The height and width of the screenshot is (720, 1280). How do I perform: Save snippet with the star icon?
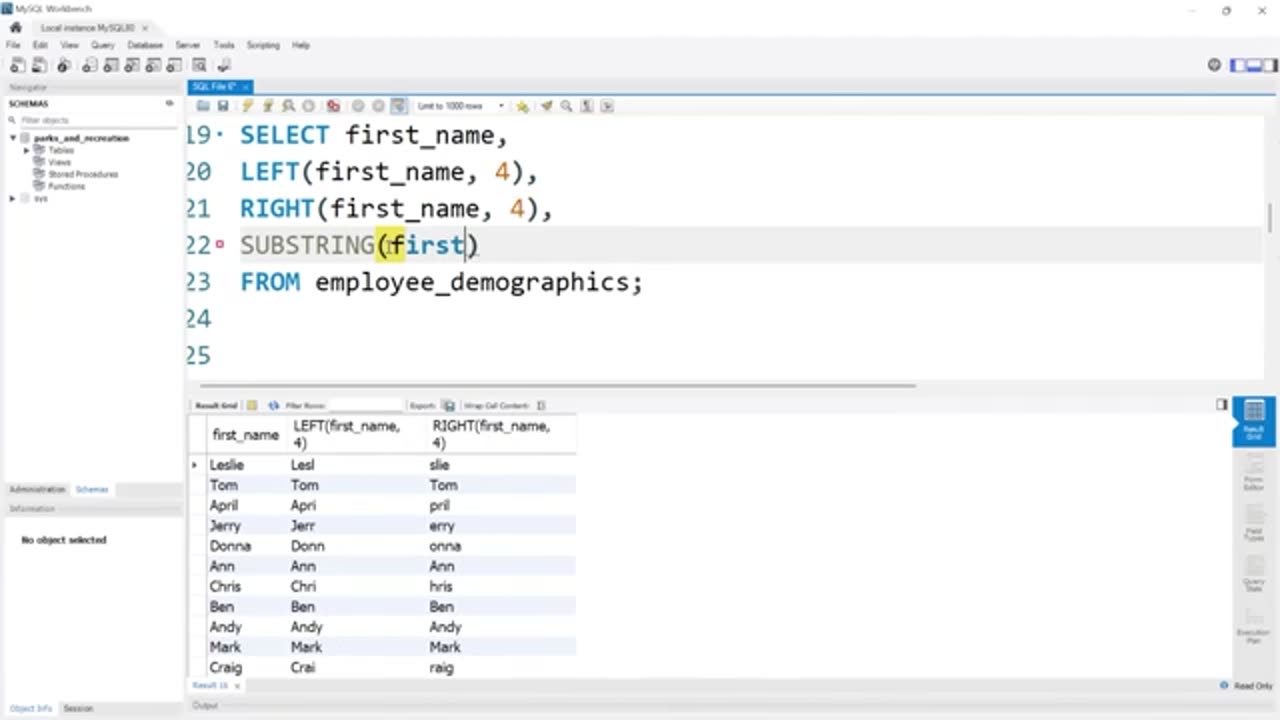point(522,106)
